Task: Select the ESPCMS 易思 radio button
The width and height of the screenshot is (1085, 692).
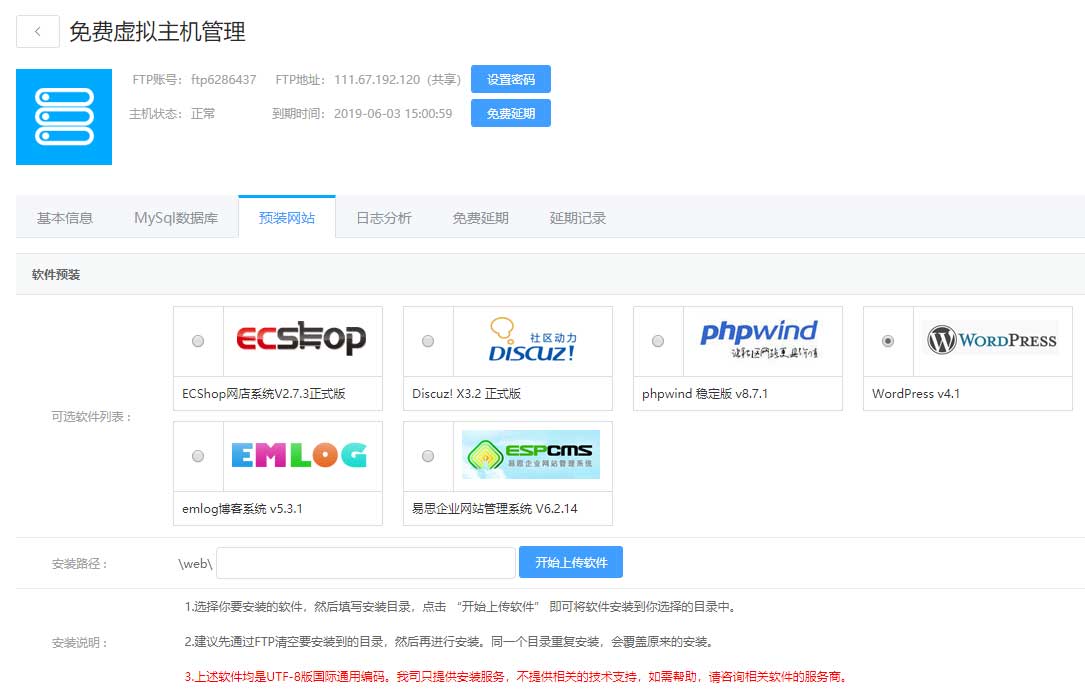Action: point(428,456)
